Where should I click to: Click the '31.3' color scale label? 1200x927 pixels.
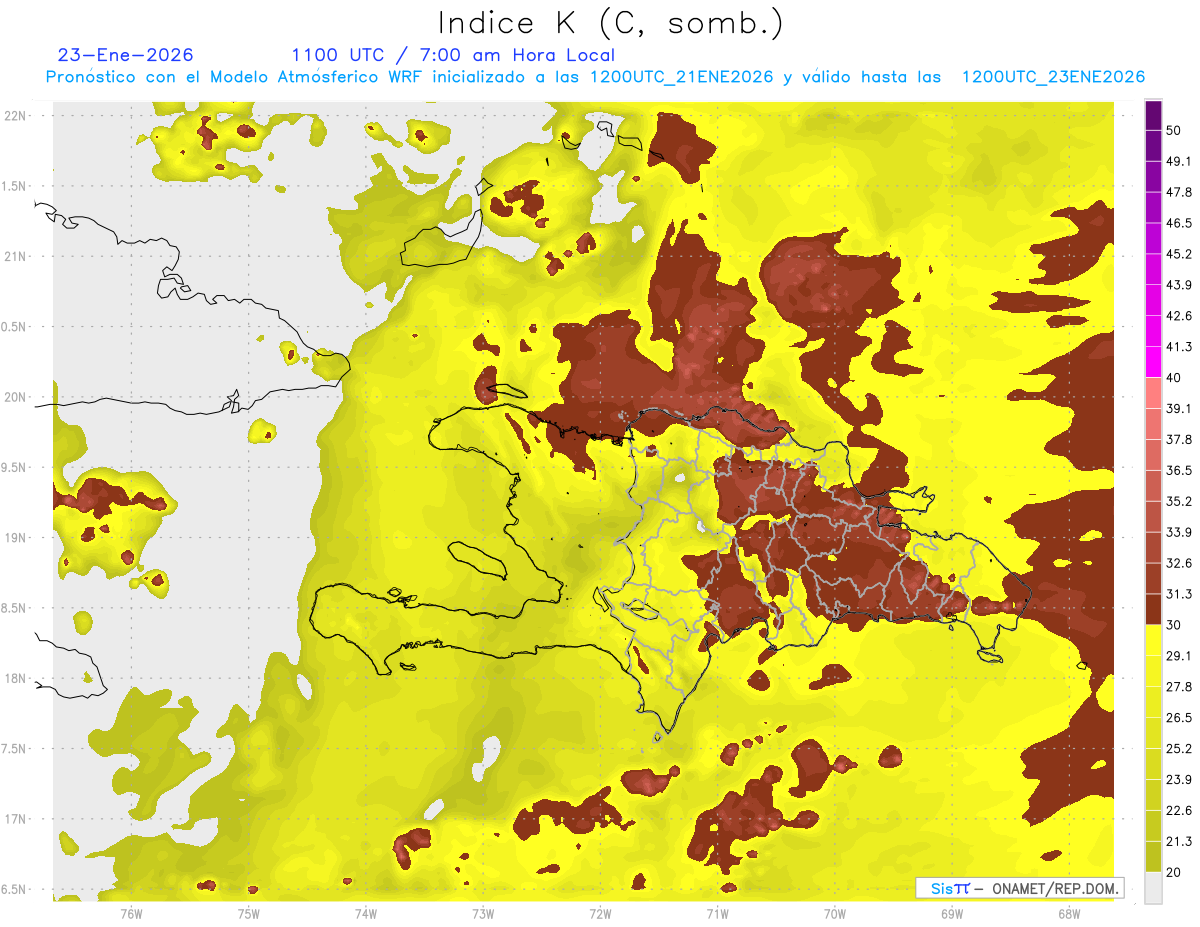pos(1179,594)
